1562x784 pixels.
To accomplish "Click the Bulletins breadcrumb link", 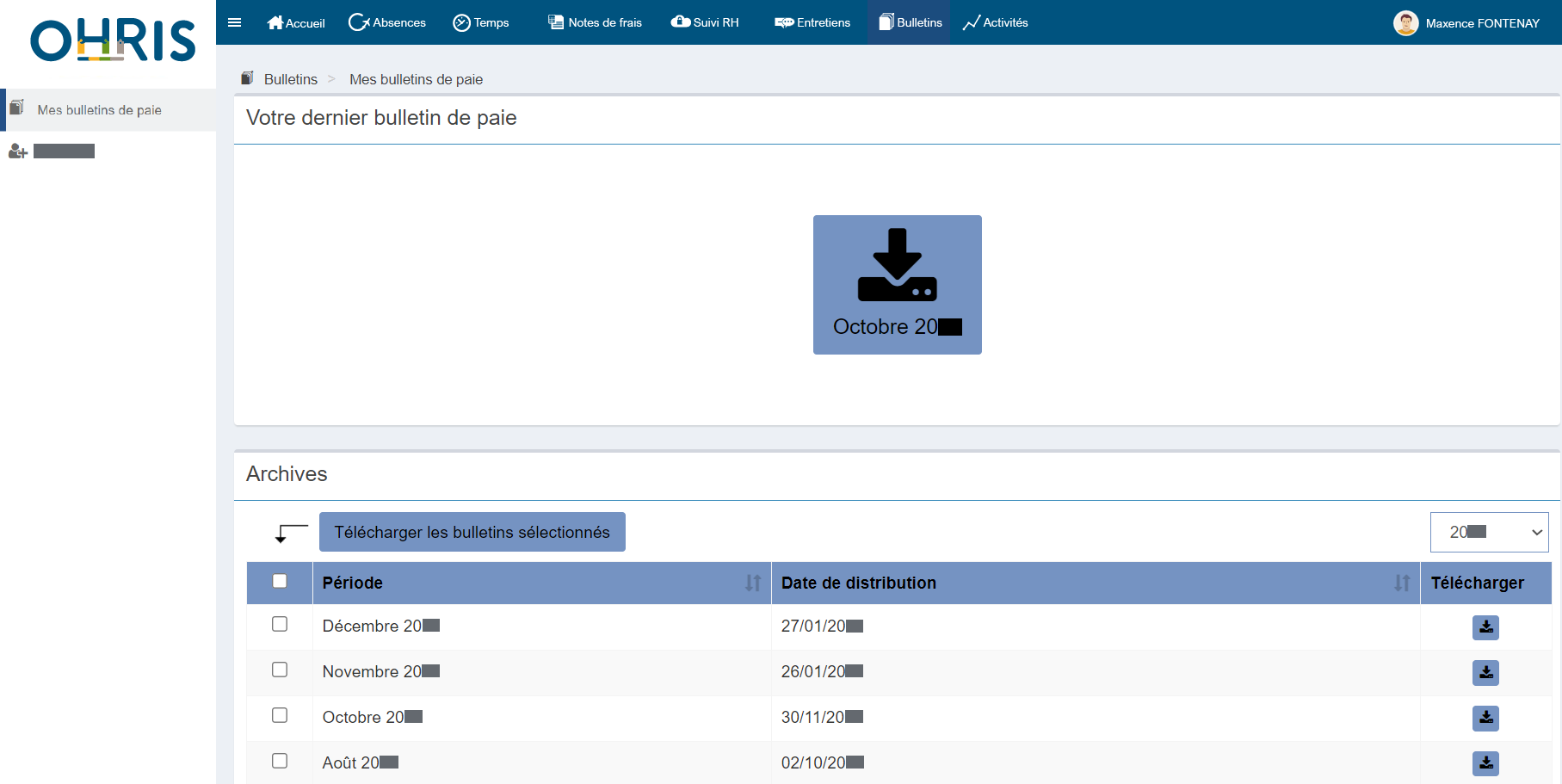I will 290,79.
